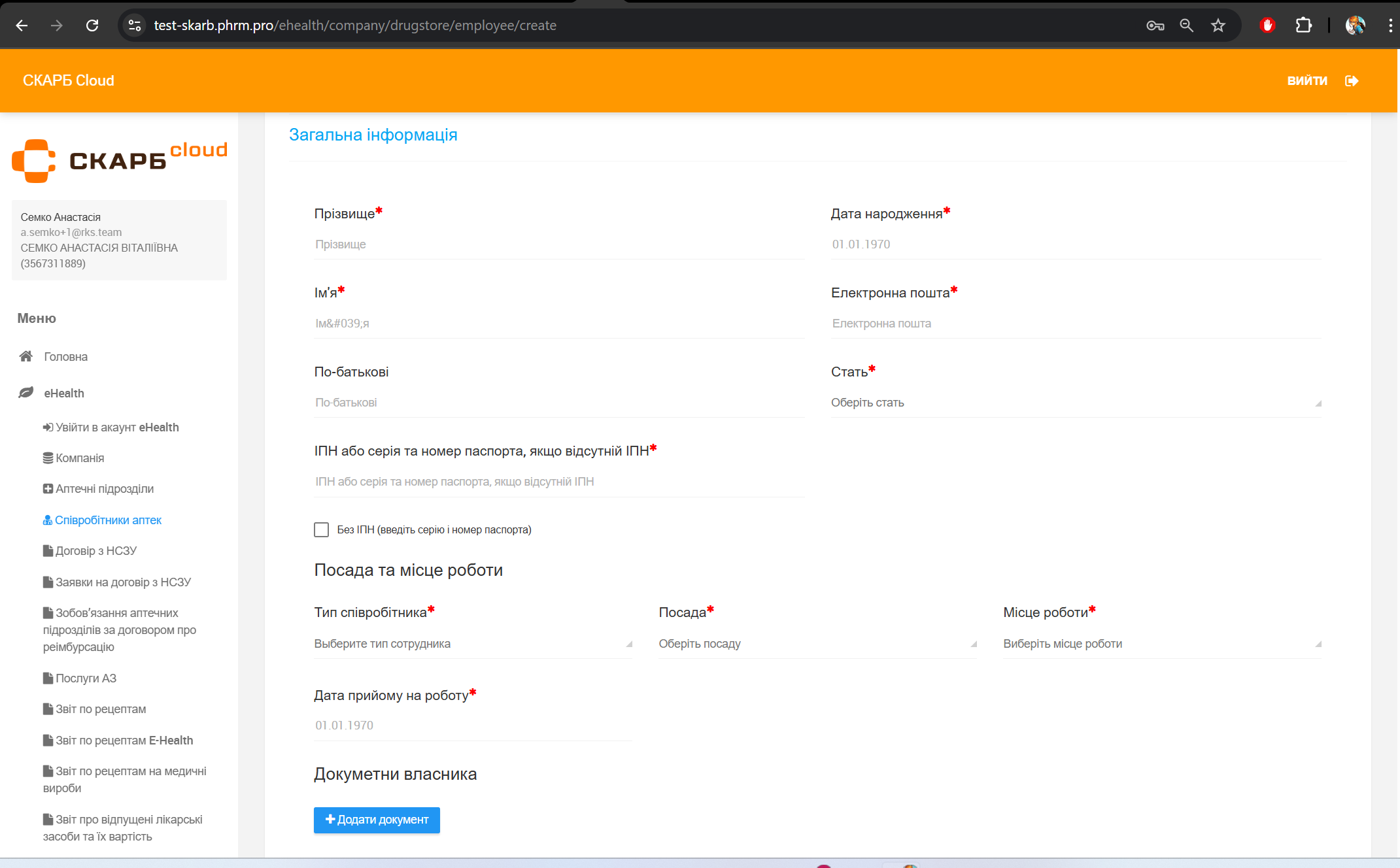Image resolution: width=1400 pixels, height=868 pixels.
Task: Focus the Електронна пошта email field
Action: (x=1075, y=324)
